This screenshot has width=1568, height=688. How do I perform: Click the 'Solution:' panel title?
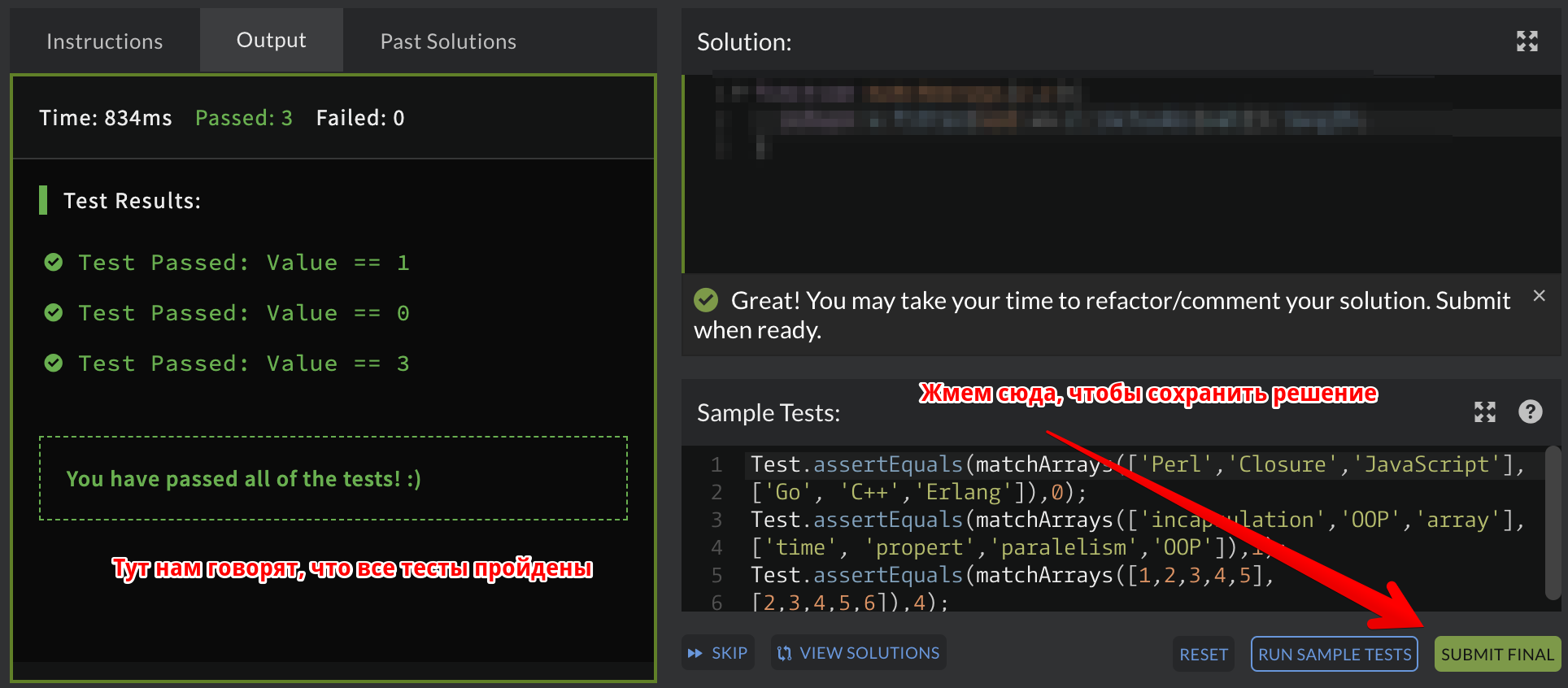point(744,42)
